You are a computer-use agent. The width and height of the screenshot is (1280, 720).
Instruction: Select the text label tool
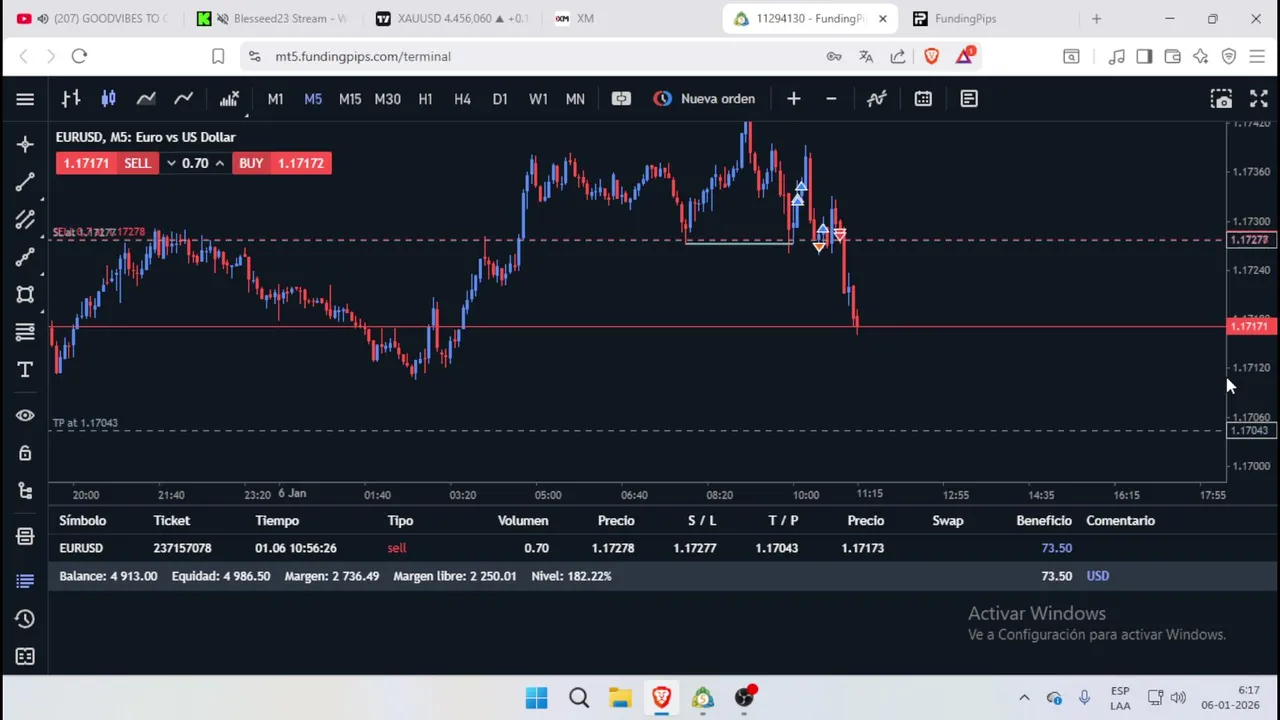pos(25,370)
